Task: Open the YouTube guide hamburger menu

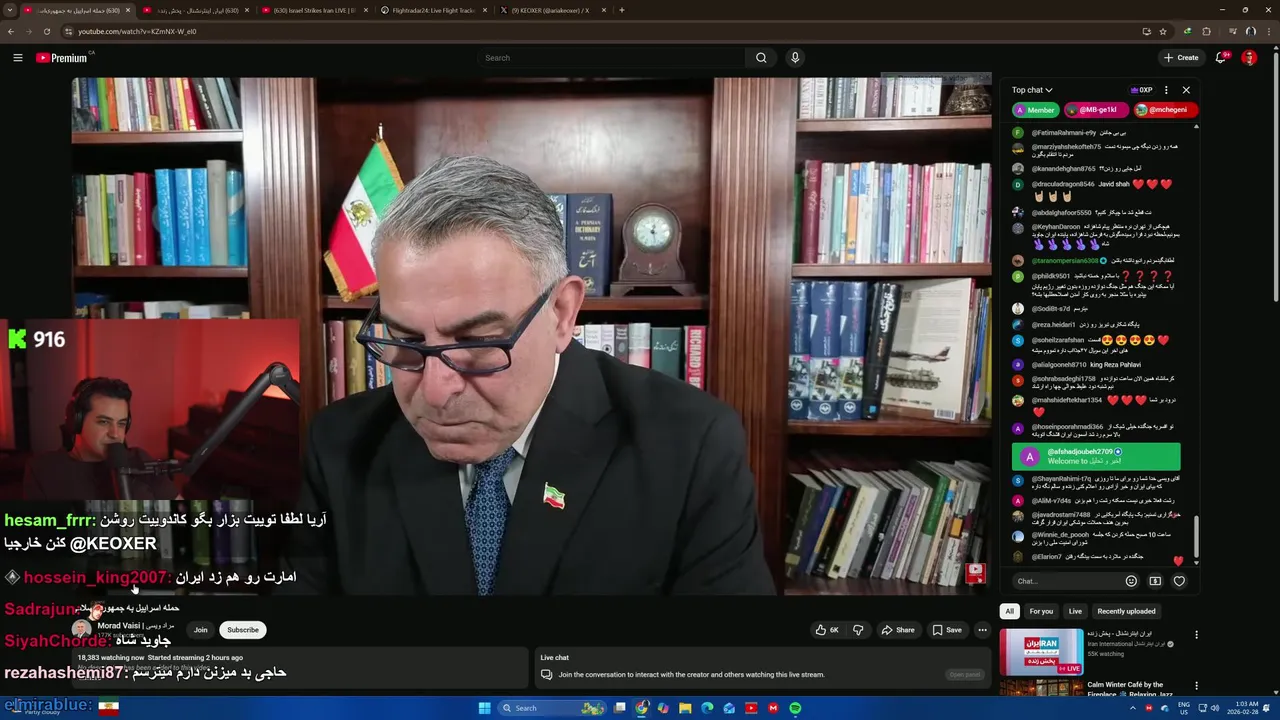Action: coord(18,58)
